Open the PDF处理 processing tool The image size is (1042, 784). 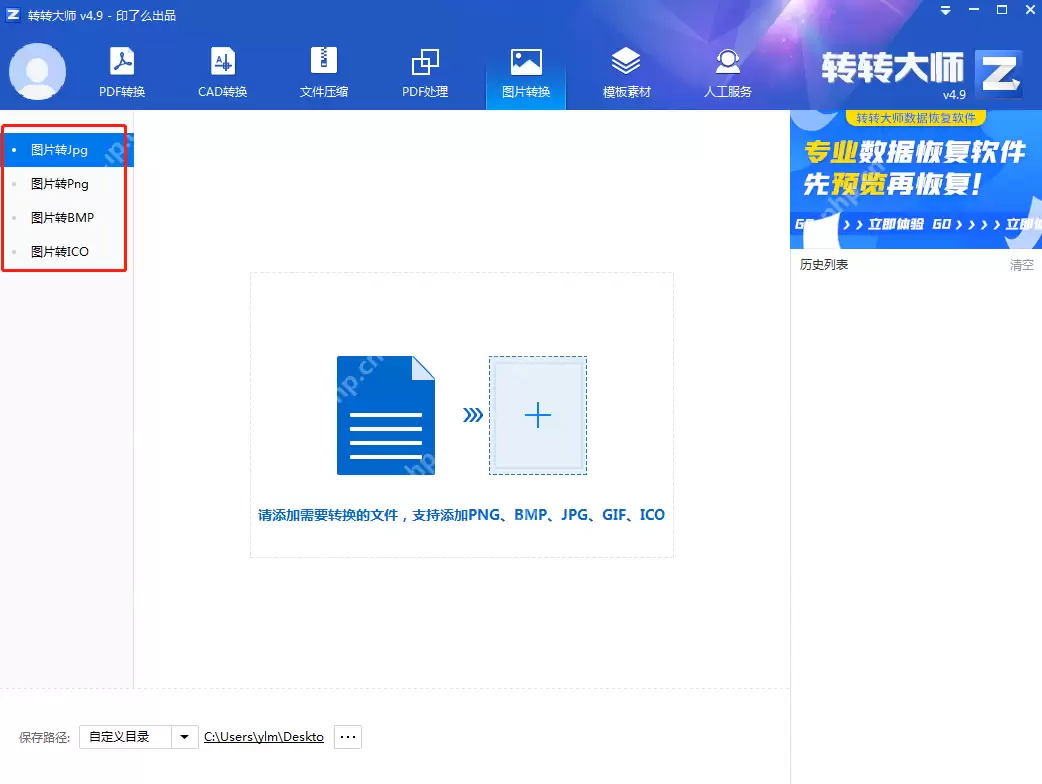click(425, 70)
